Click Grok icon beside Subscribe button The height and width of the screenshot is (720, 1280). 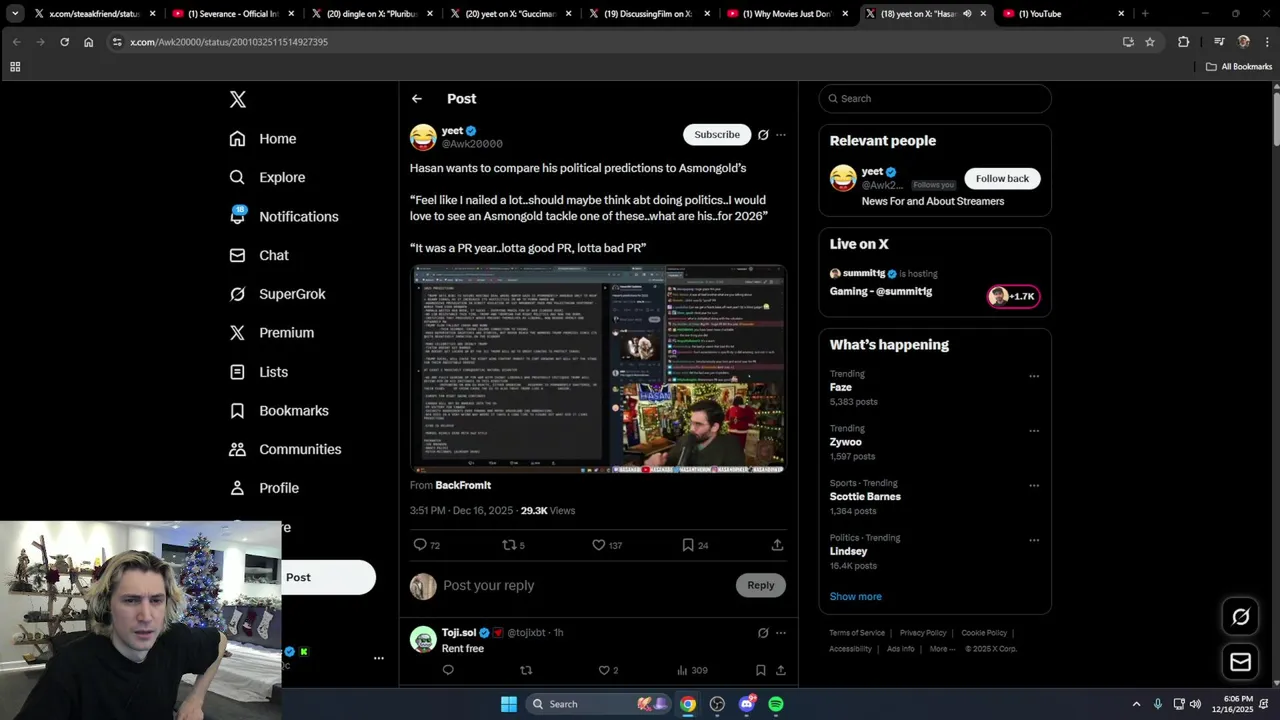(763, 135)
